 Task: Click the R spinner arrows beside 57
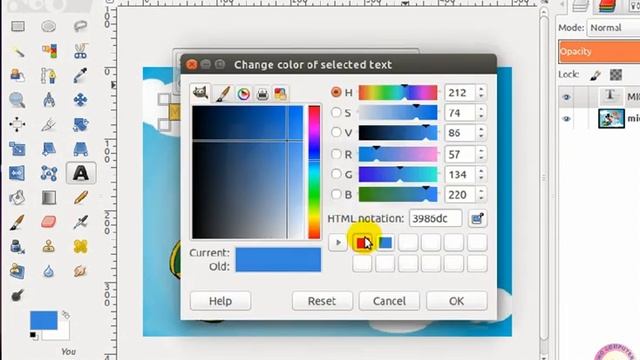[x=481, y=154]
